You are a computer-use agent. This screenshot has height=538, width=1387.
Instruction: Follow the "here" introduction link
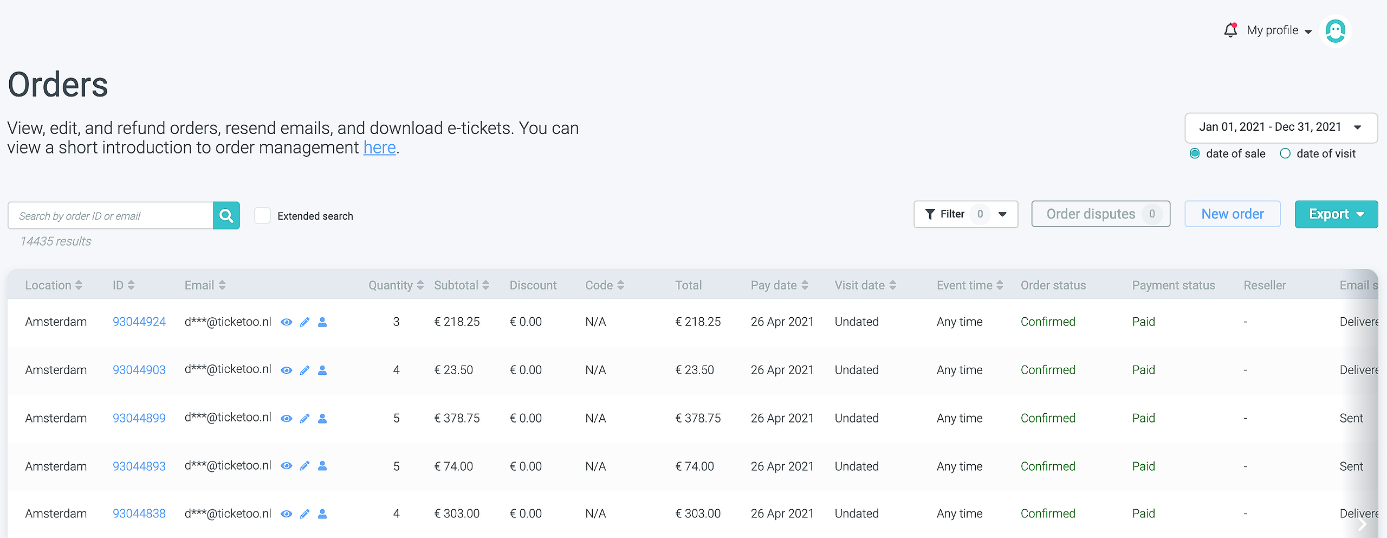pos(379,148)
